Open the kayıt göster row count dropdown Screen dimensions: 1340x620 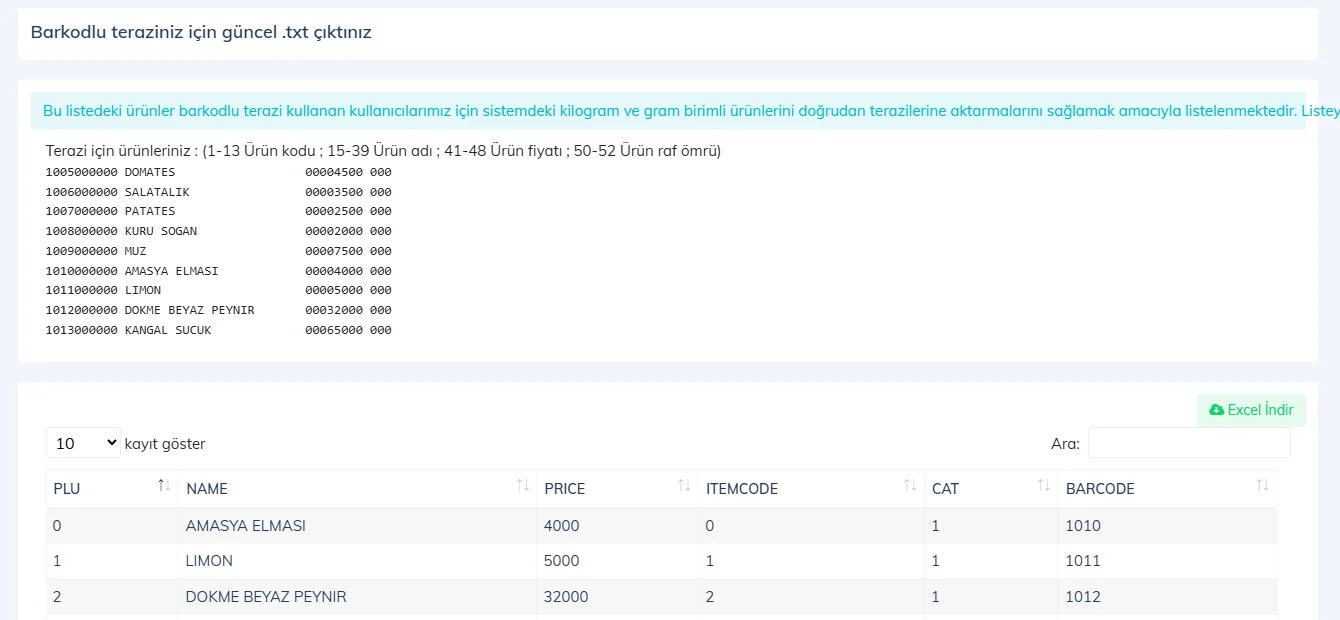[83, 443]
